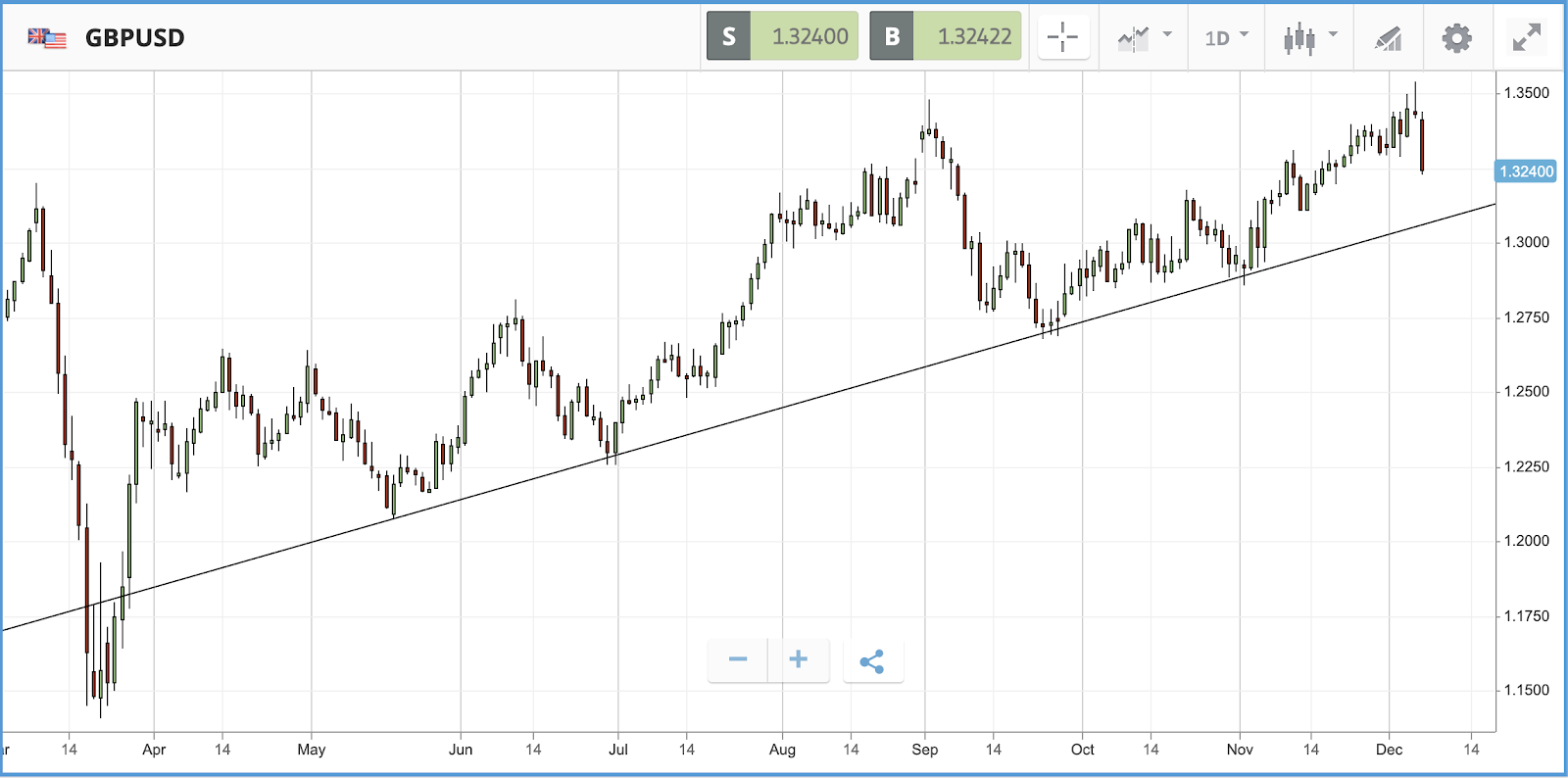Click the Oct date axis label
The image size is (1568, 778).
point(1083,750)
